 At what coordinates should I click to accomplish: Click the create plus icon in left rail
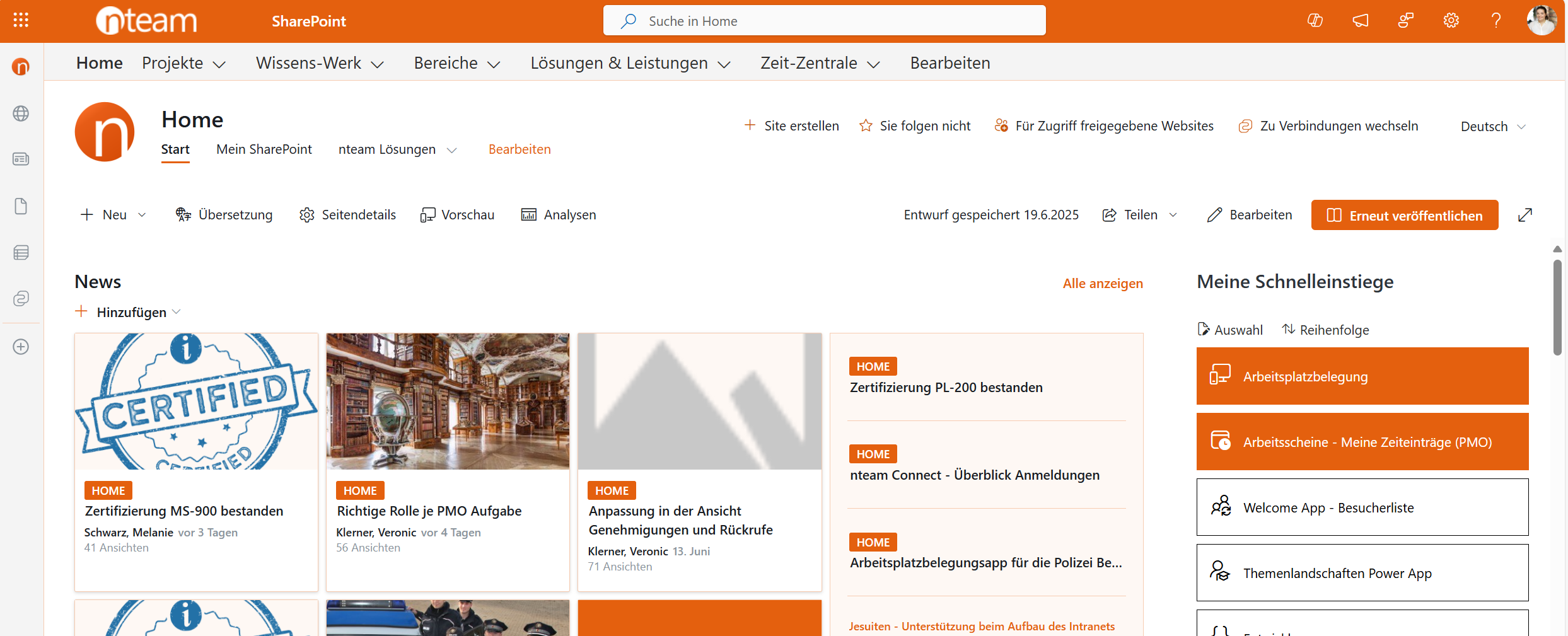(21, 347)
